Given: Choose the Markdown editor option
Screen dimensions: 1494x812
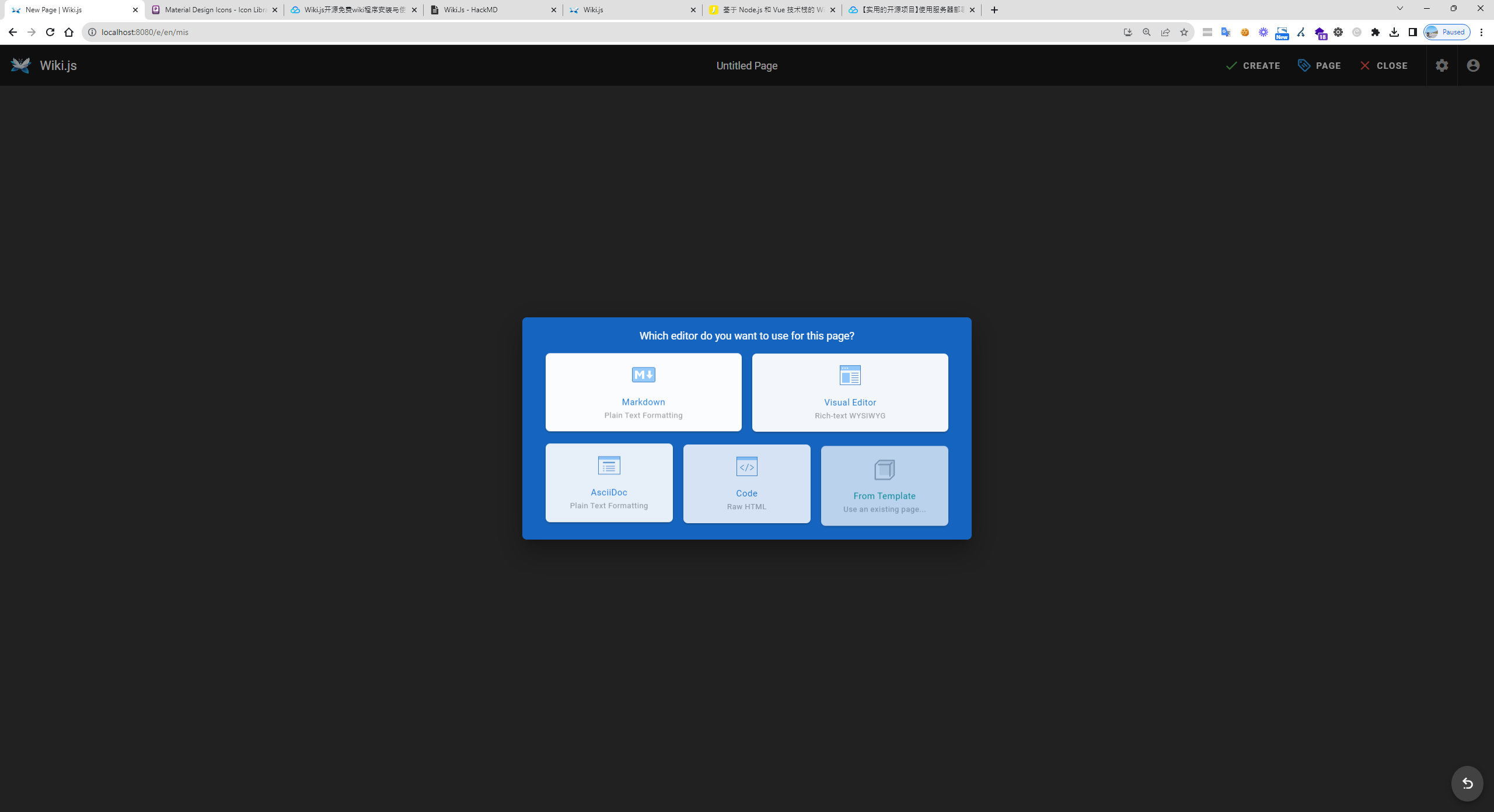Looking at the screenshot, I should click(x=643, y=392).
